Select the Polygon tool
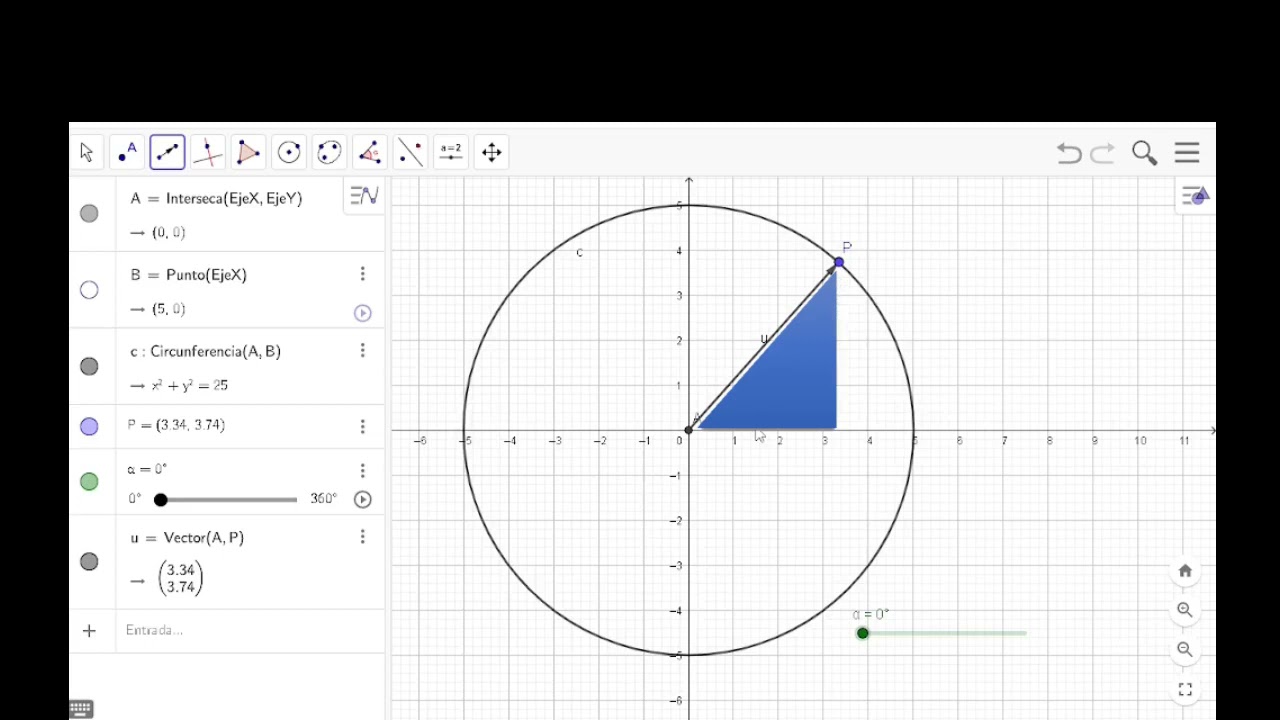The width and height of the screenshot is (1280, 720). (x=248, y=152)
